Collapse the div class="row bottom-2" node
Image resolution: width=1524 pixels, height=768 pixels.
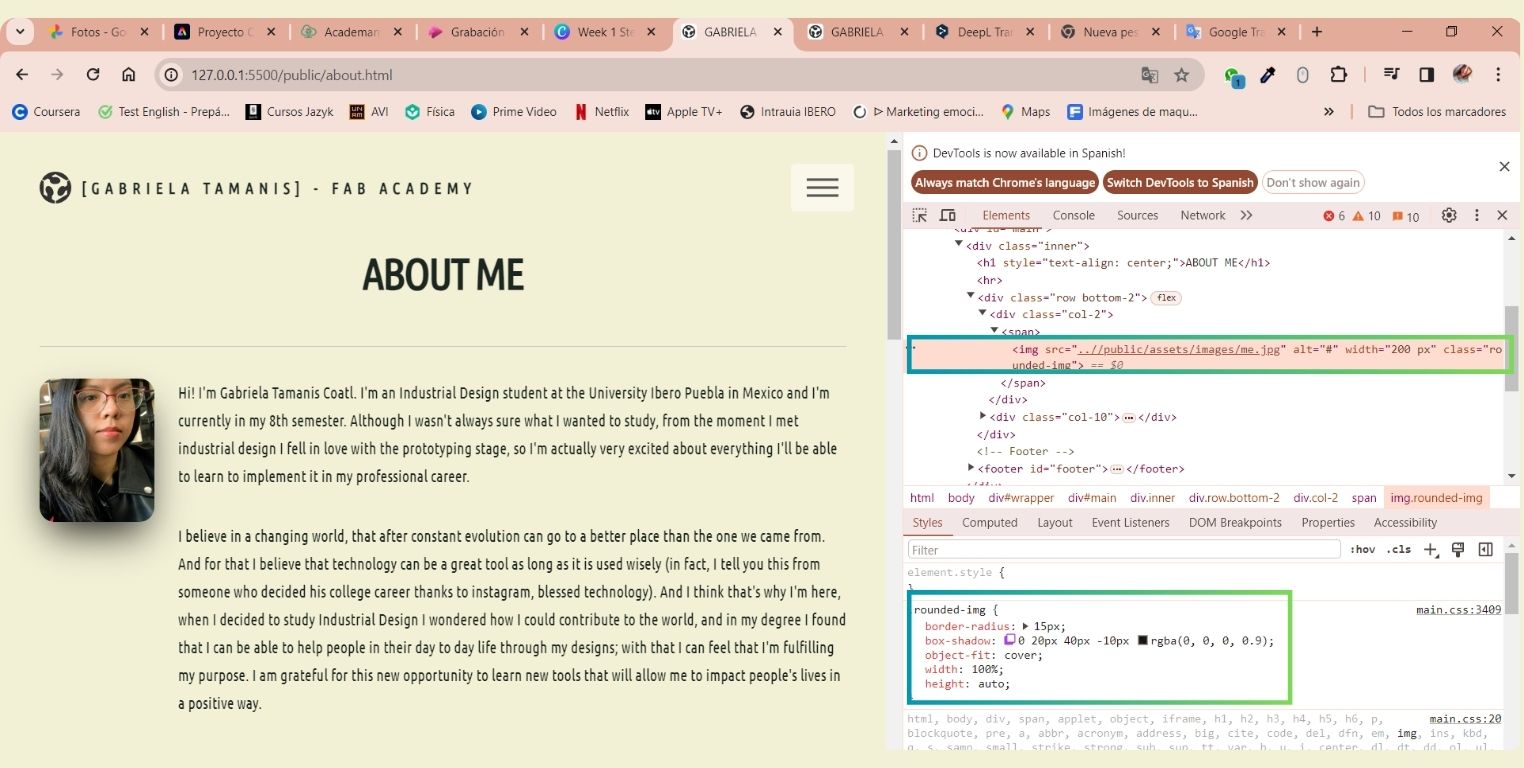coord(971,296)
